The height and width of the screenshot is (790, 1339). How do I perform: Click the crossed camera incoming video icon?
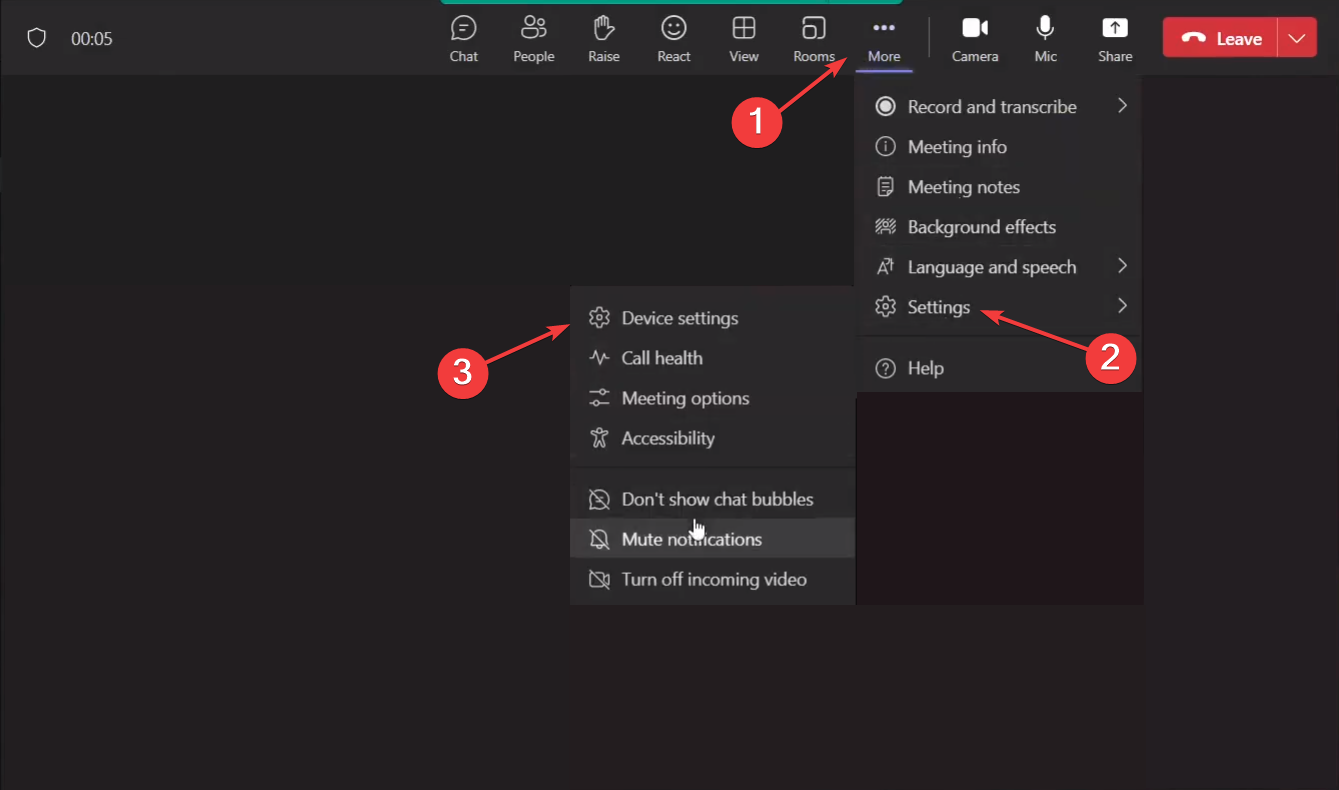pyautogui.click(x=599, y=579)
